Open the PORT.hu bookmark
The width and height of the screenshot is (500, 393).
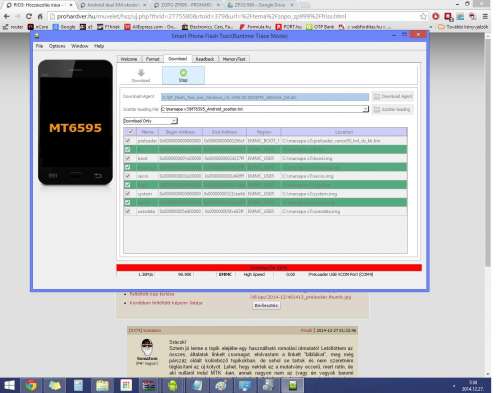pyautogui.click(x=289, y=27)
